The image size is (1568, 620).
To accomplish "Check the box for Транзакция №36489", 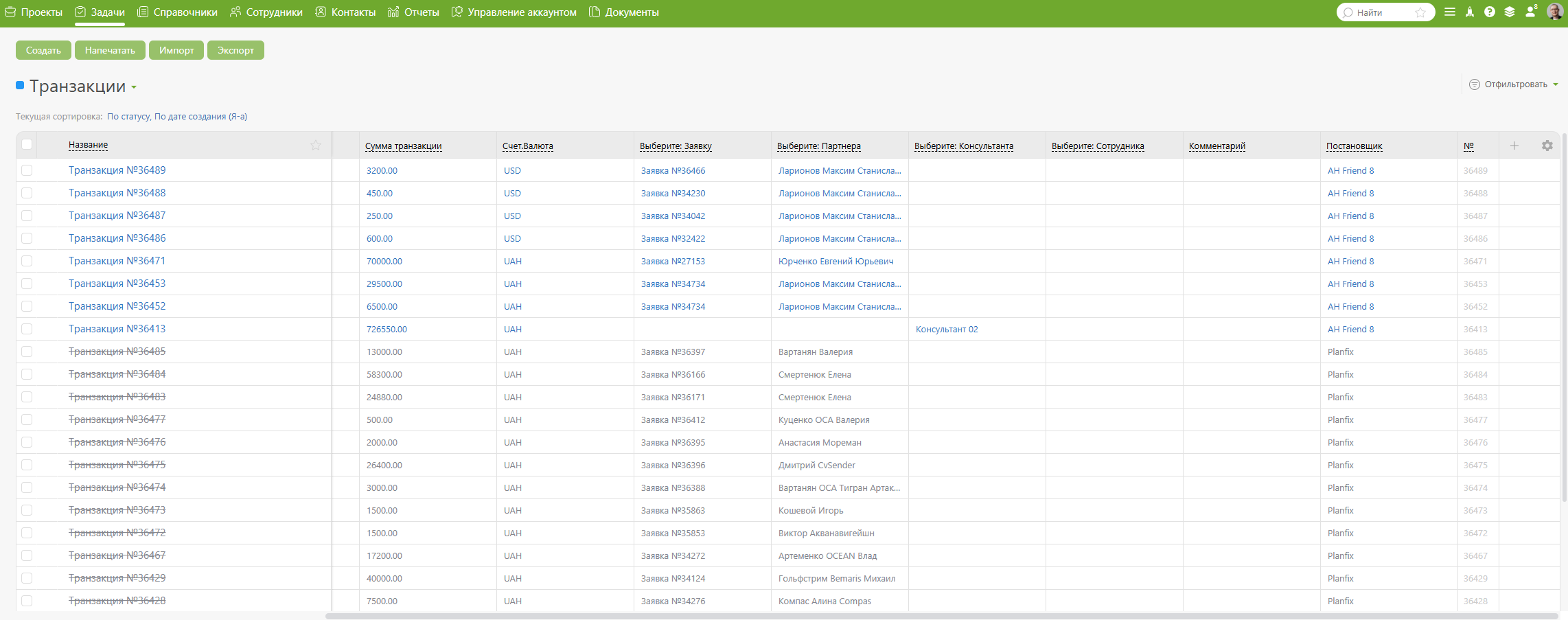I will click(x=27, y=170).
